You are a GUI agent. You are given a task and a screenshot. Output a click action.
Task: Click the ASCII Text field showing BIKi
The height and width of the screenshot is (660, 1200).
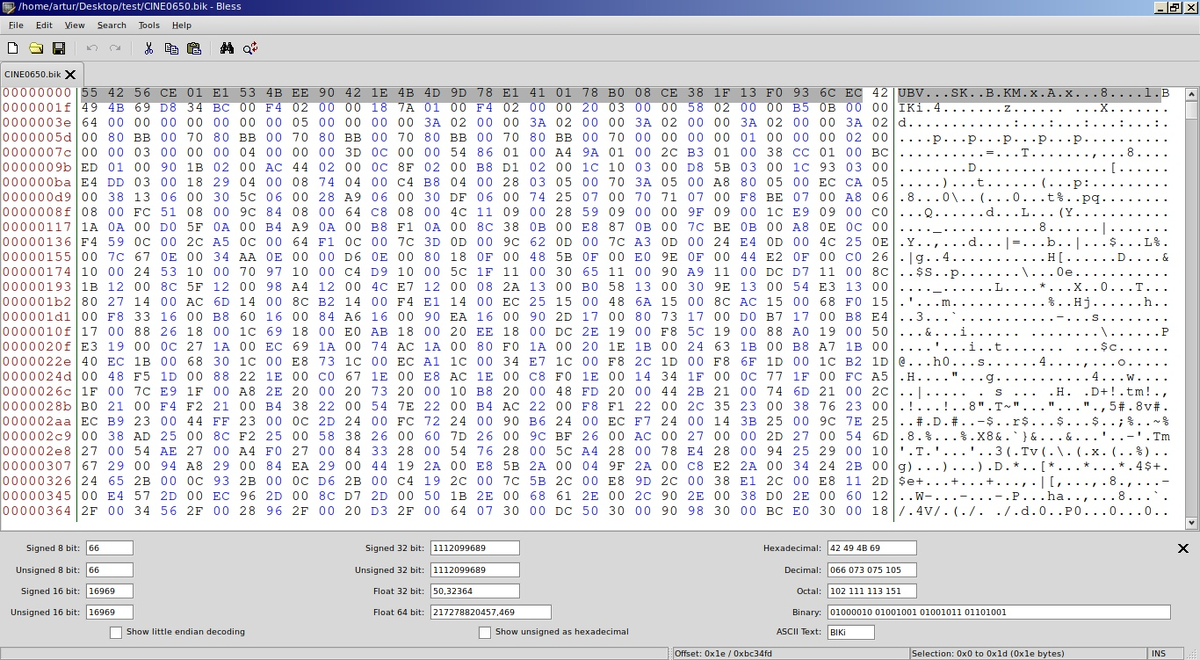coord(850,632)
